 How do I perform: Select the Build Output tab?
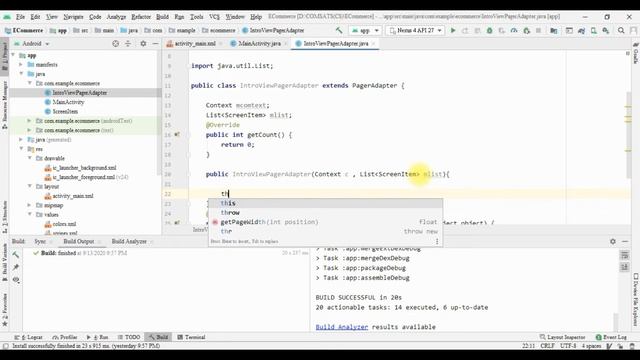point(79,241)
